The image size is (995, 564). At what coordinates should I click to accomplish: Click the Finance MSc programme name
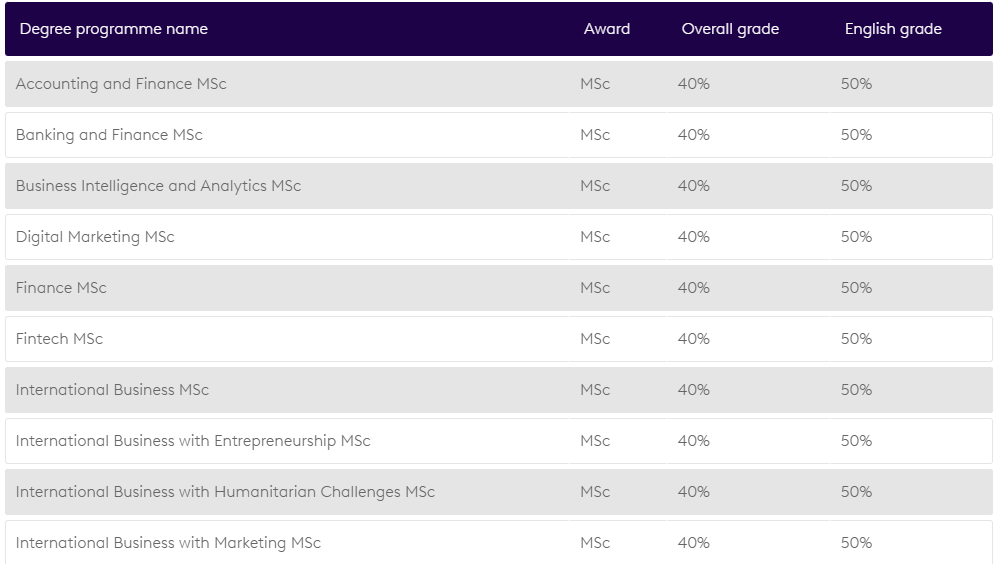(x=61, y=288)
